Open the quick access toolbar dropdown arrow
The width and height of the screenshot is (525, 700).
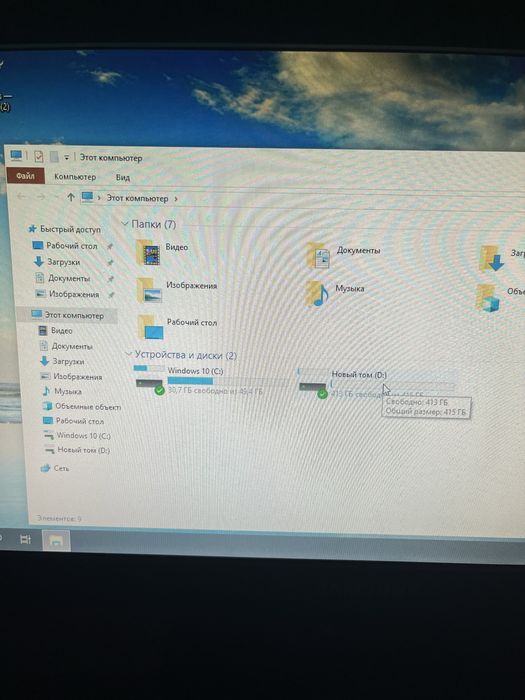coord(67,157)
